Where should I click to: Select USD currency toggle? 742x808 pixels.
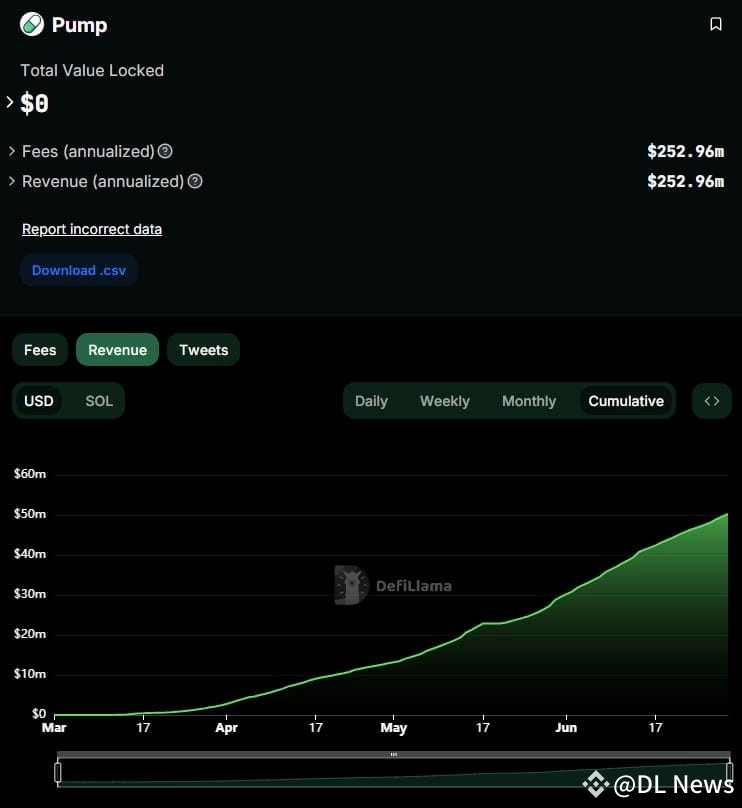click(39, 401)
